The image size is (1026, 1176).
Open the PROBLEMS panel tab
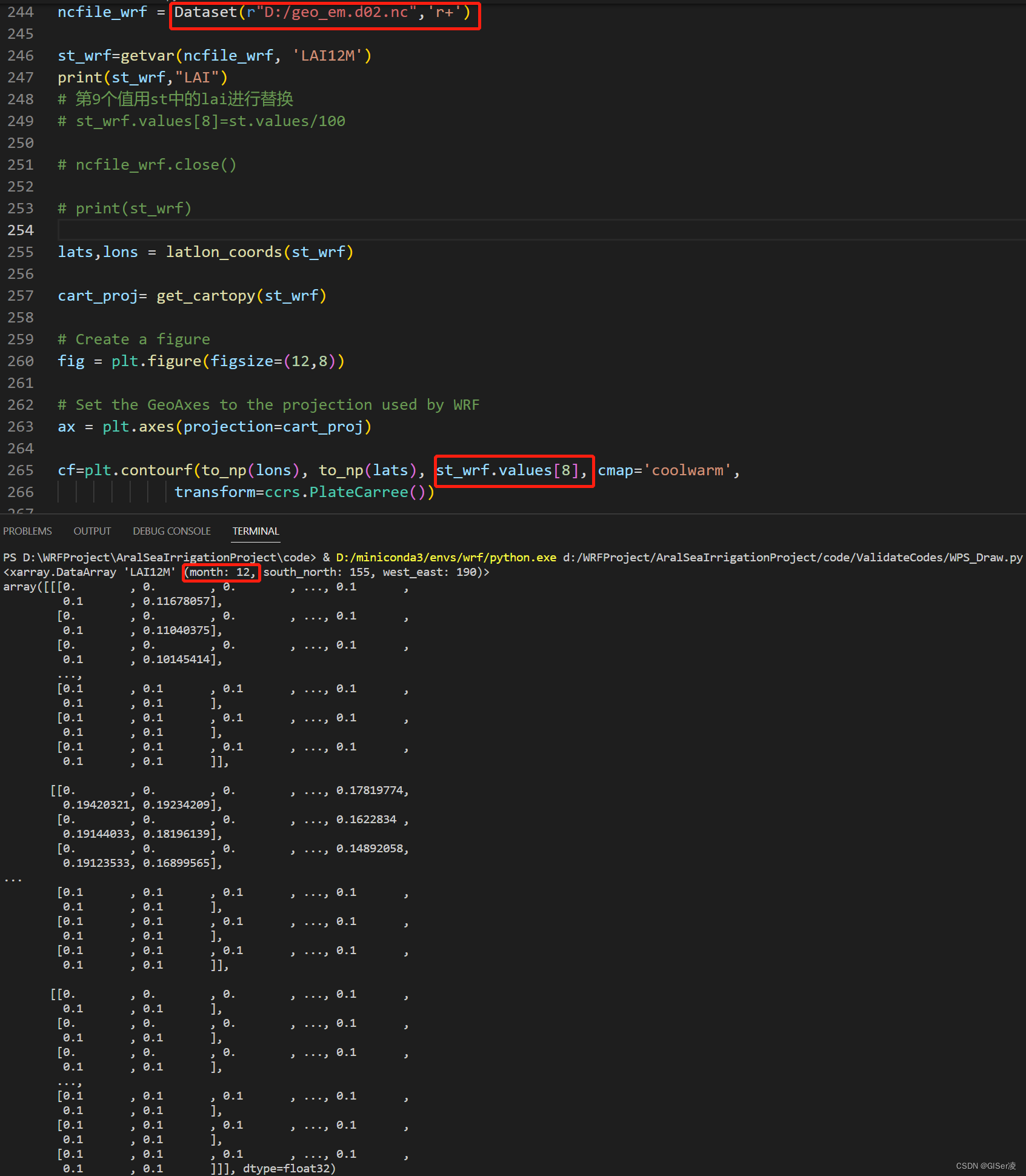click(27, 531)
